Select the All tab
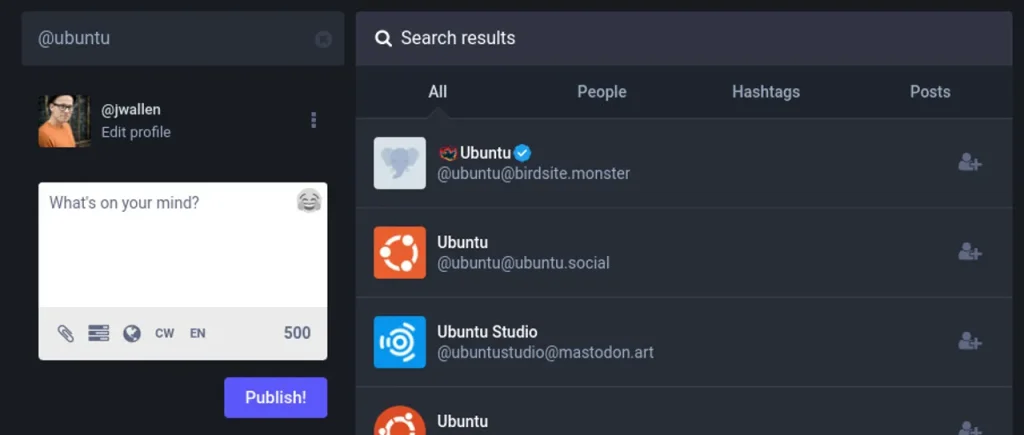Image resolution: width=1024 pixels, height=435 pixels. tap(438, 91)
